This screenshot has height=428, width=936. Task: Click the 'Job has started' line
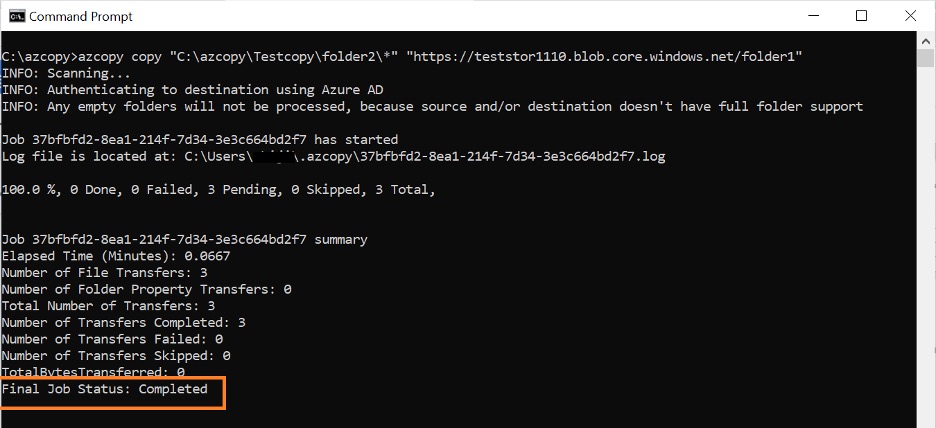(x=200, y=139)
